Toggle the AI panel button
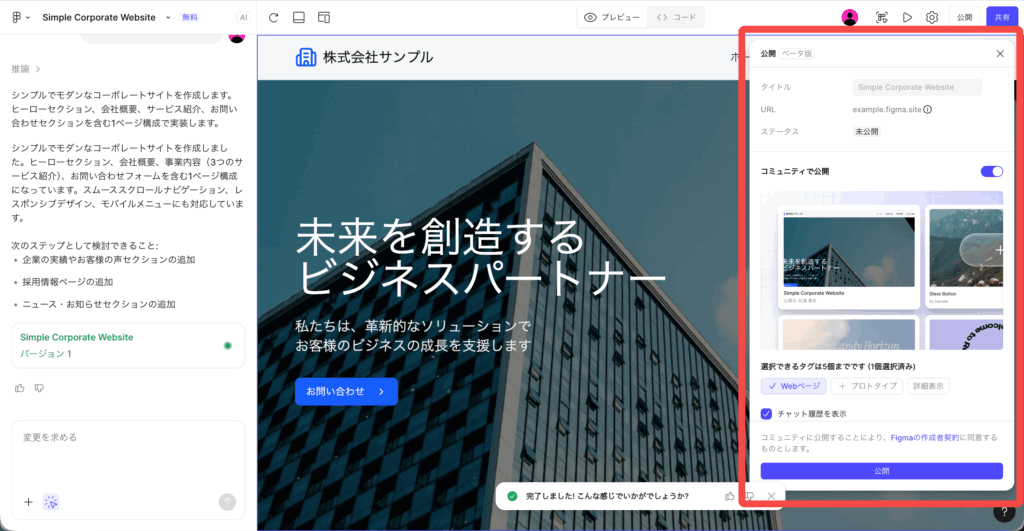 click(244, 18)
